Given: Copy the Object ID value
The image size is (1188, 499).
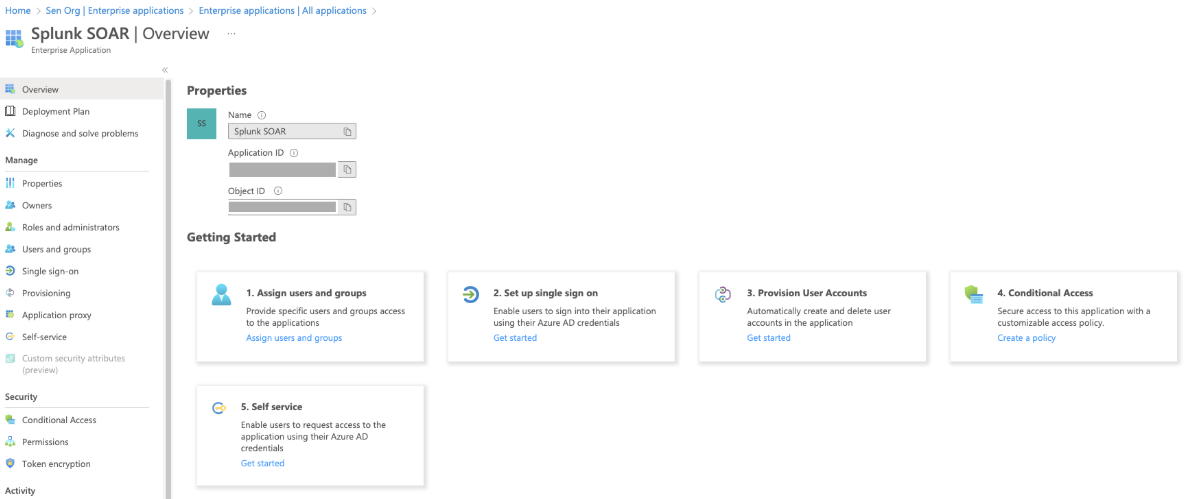Looking at the screenshot, I should (x=347, y=207).
